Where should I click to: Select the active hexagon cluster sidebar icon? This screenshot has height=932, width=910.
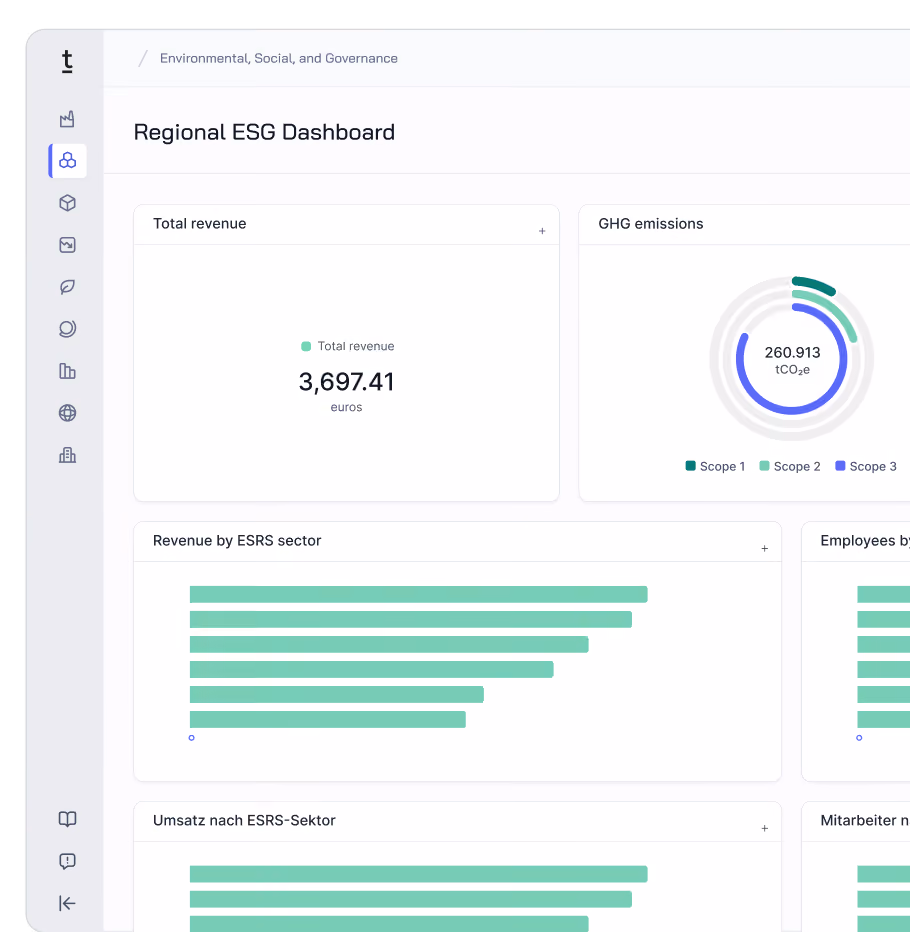(x=67, y=160)
